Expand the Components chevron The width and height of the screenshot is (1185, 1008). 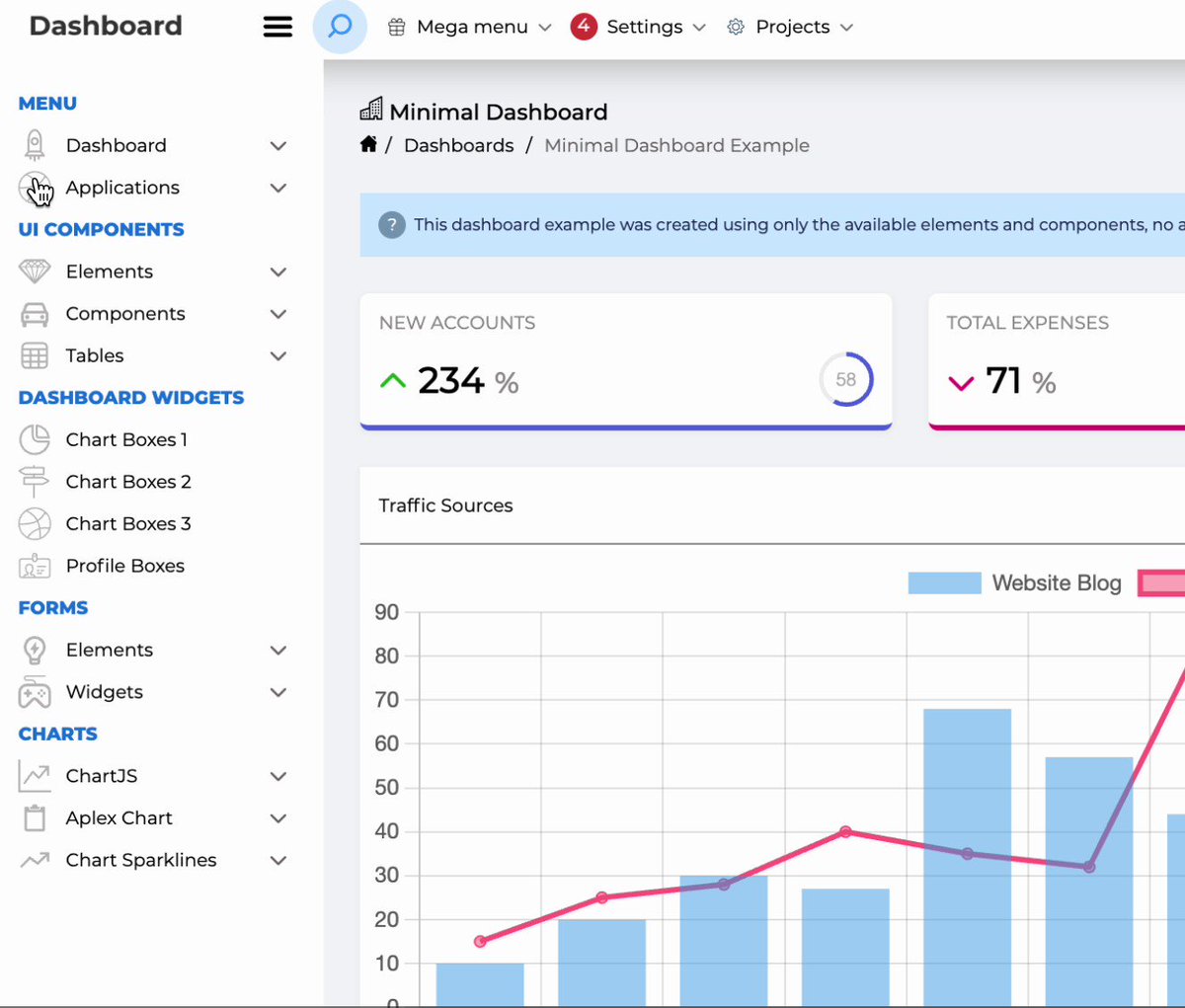pyautogui.click(x=278, y=314)
